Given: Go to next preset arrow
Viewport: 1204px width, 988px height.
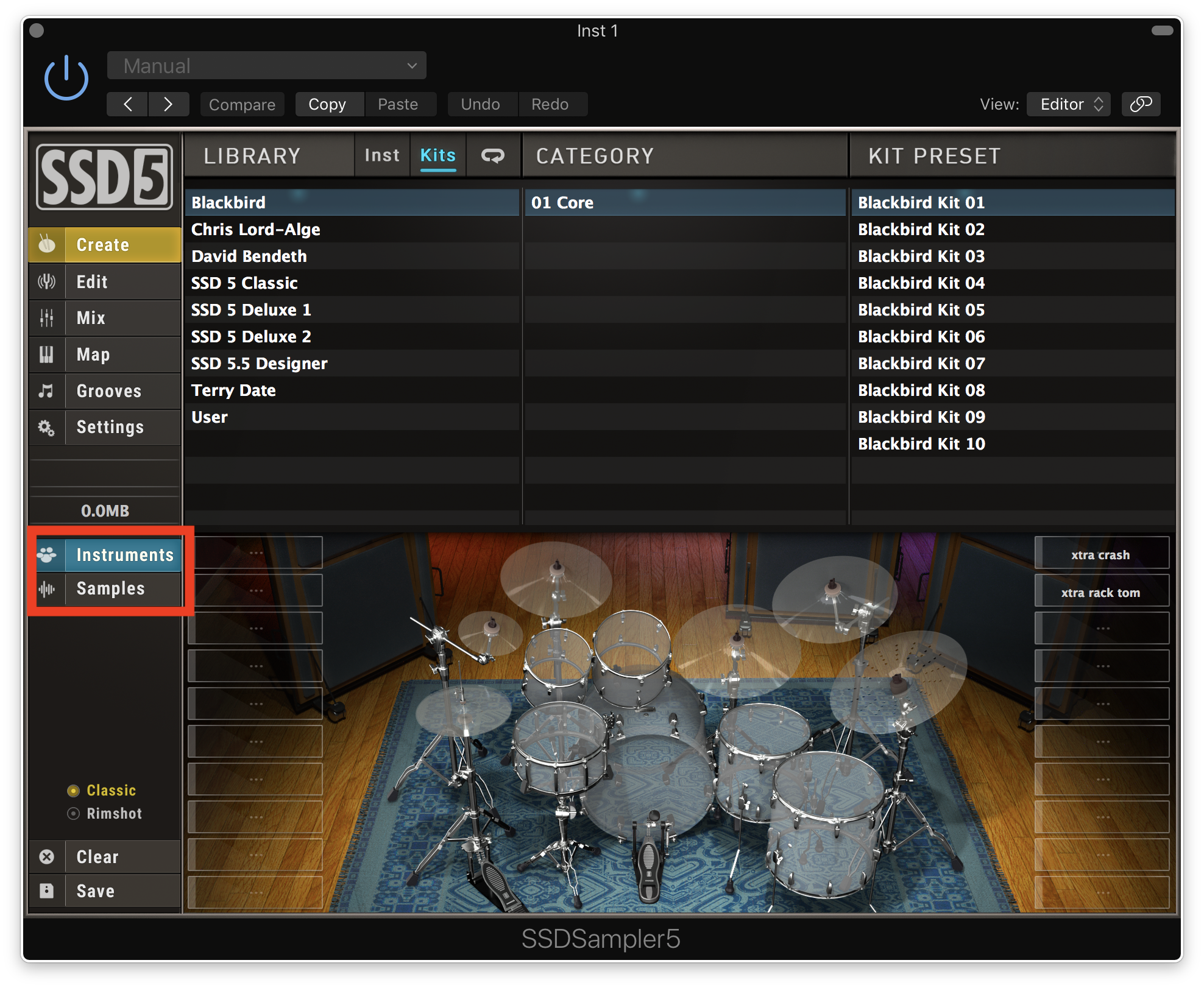Looking at the screenshot, I should pos(169,104).
